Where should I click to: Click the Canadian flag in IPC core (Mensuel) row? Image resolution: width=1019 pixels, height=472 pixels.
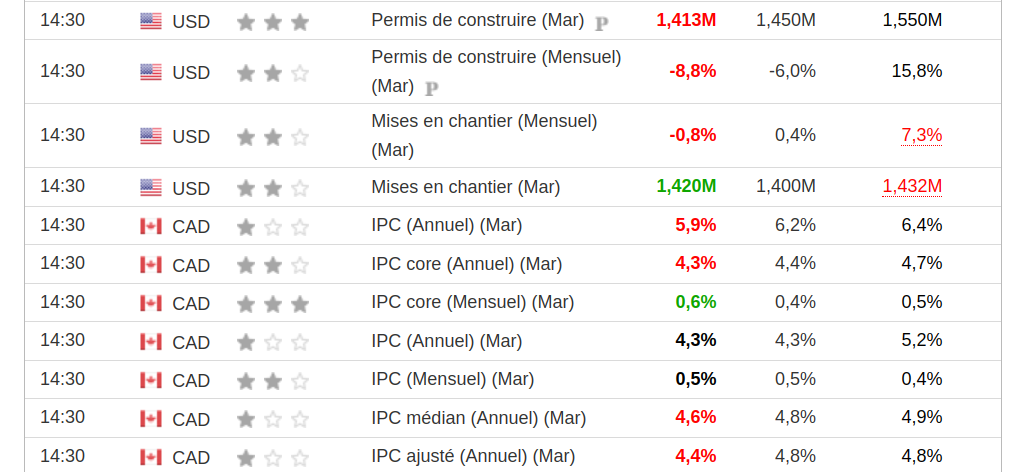[x=151, y=303]
